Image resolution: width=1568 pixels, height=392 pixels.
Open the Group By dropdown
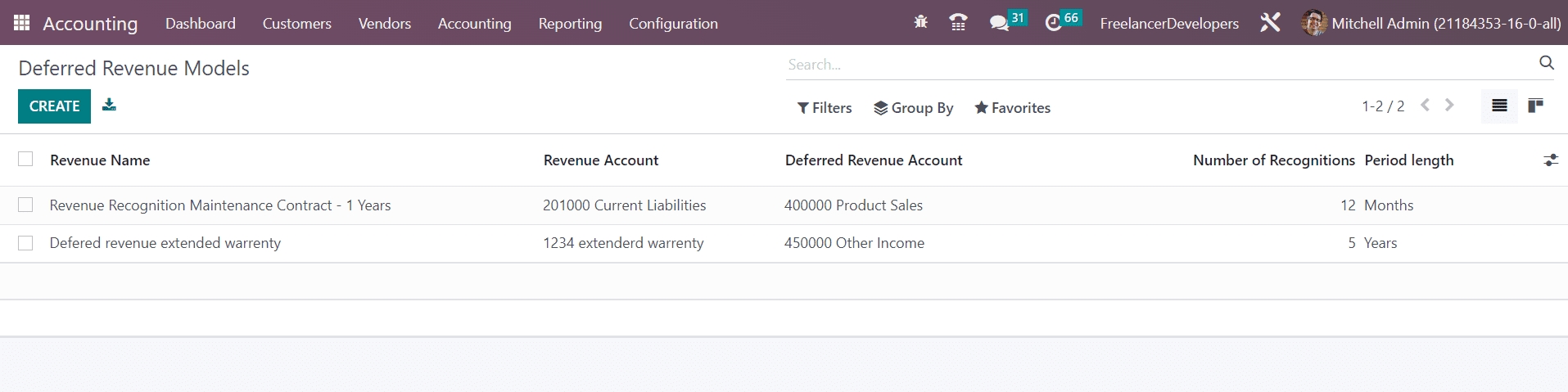pyautogui.click(x=913, y=108)
